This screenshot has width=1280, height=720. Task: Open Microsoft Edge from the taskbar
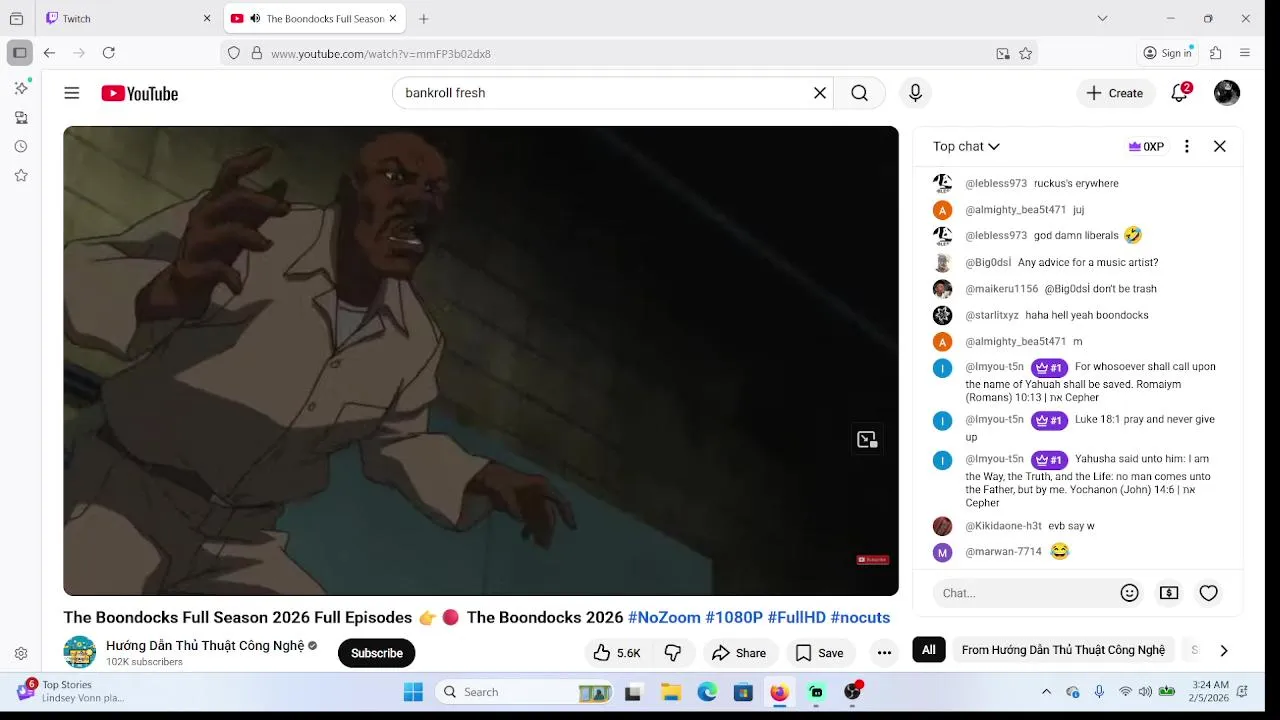point(707,692)
